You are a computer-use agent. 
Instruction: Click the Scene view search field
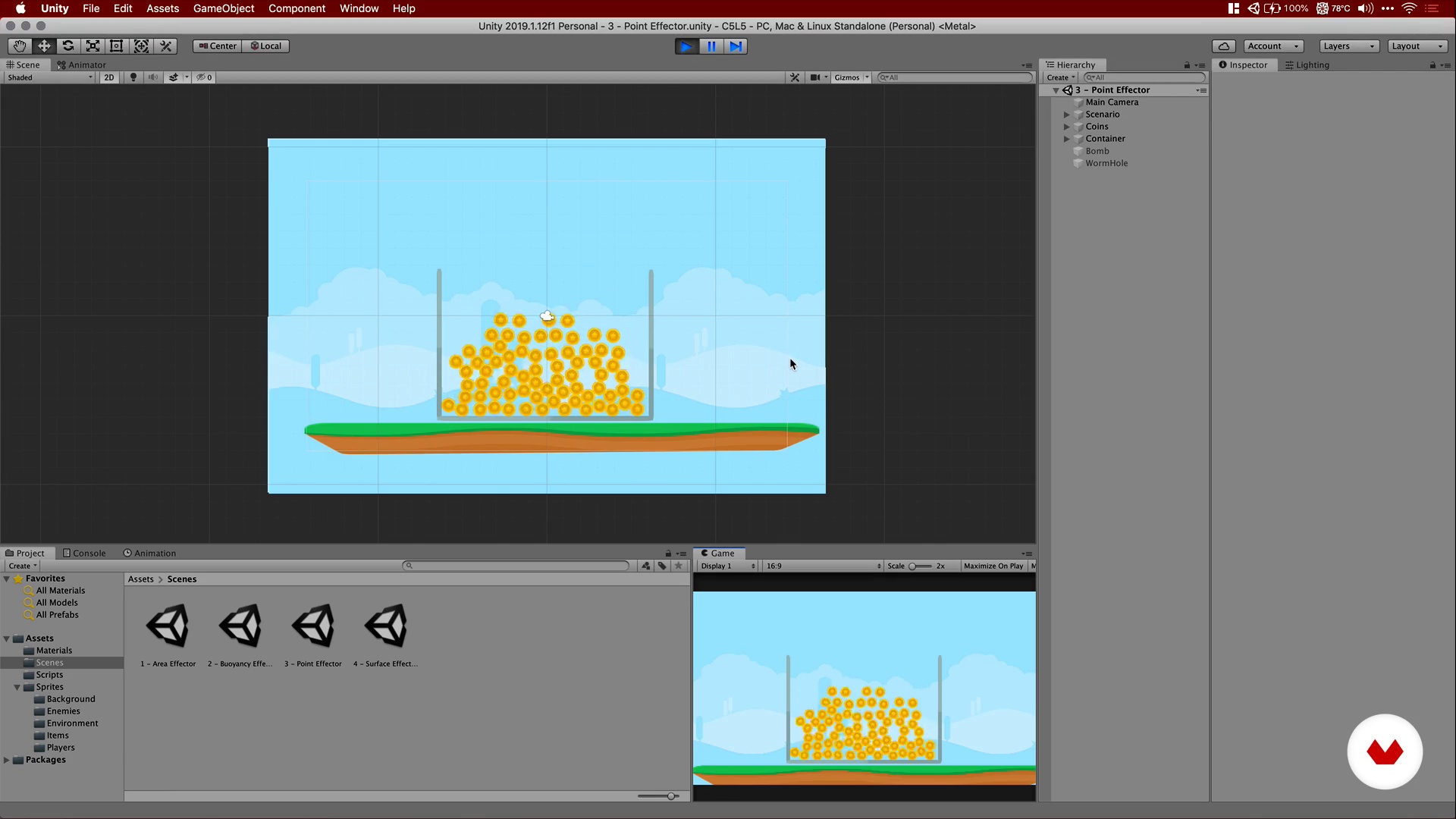[x=955, y=77]
